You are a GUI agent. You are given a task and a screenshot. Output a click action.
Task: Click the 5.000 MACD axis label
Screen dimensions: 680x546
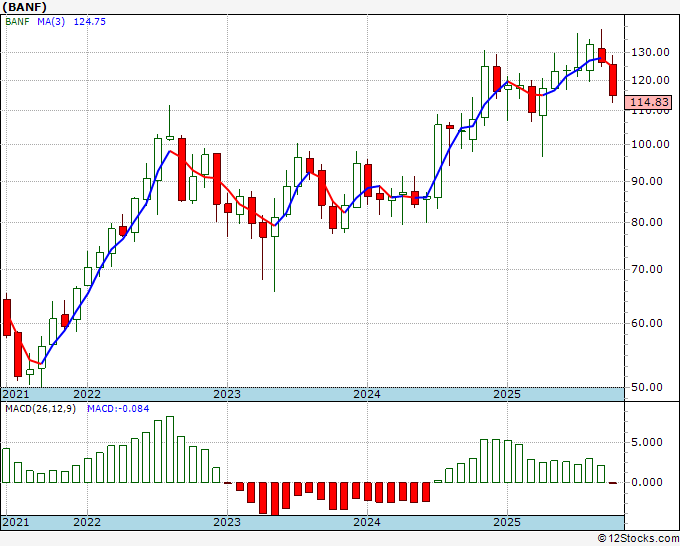click(649, 442)
